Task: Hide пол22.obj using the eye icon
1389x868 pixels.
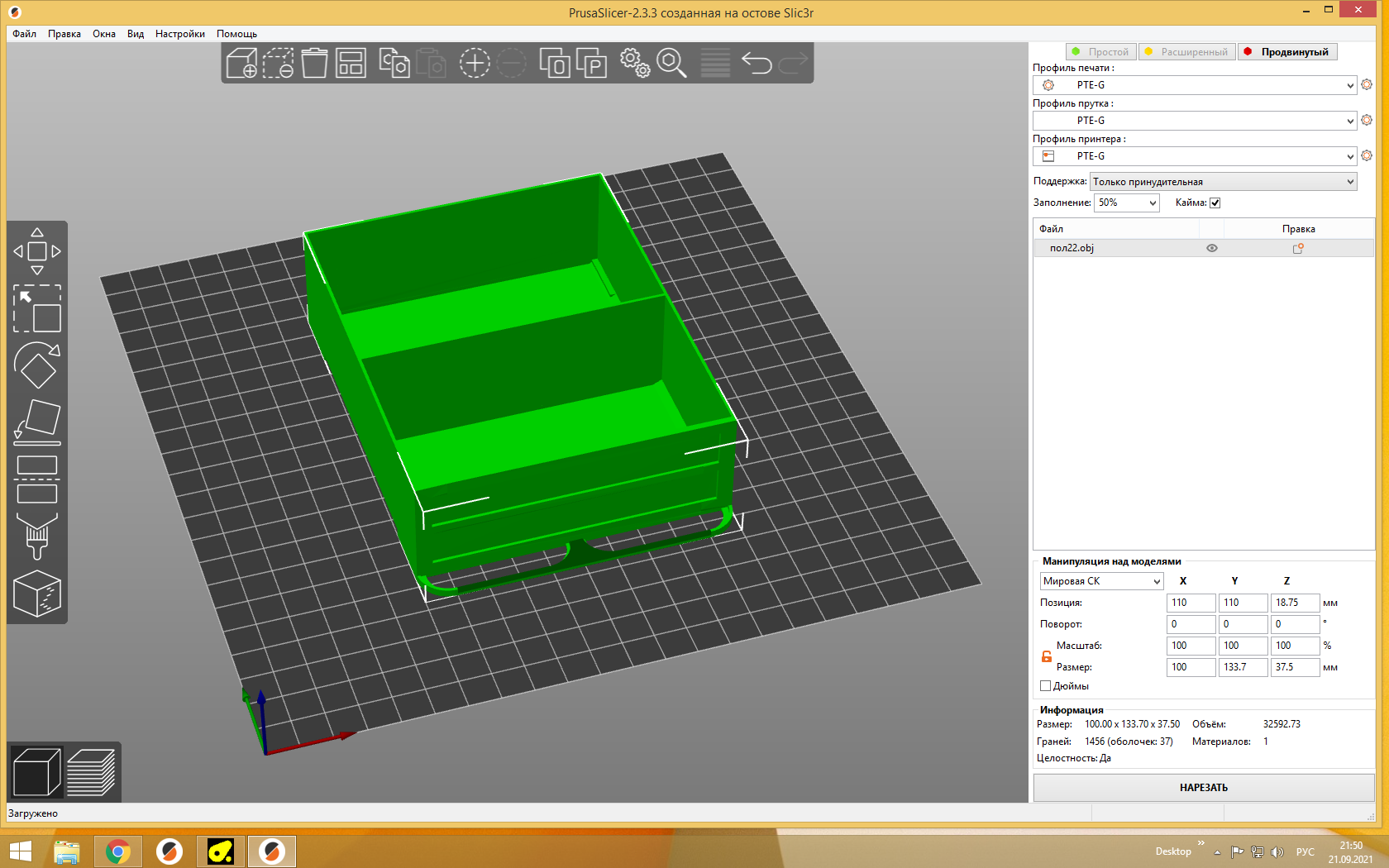Action: pyautogui.click(x=1212, y=248)
